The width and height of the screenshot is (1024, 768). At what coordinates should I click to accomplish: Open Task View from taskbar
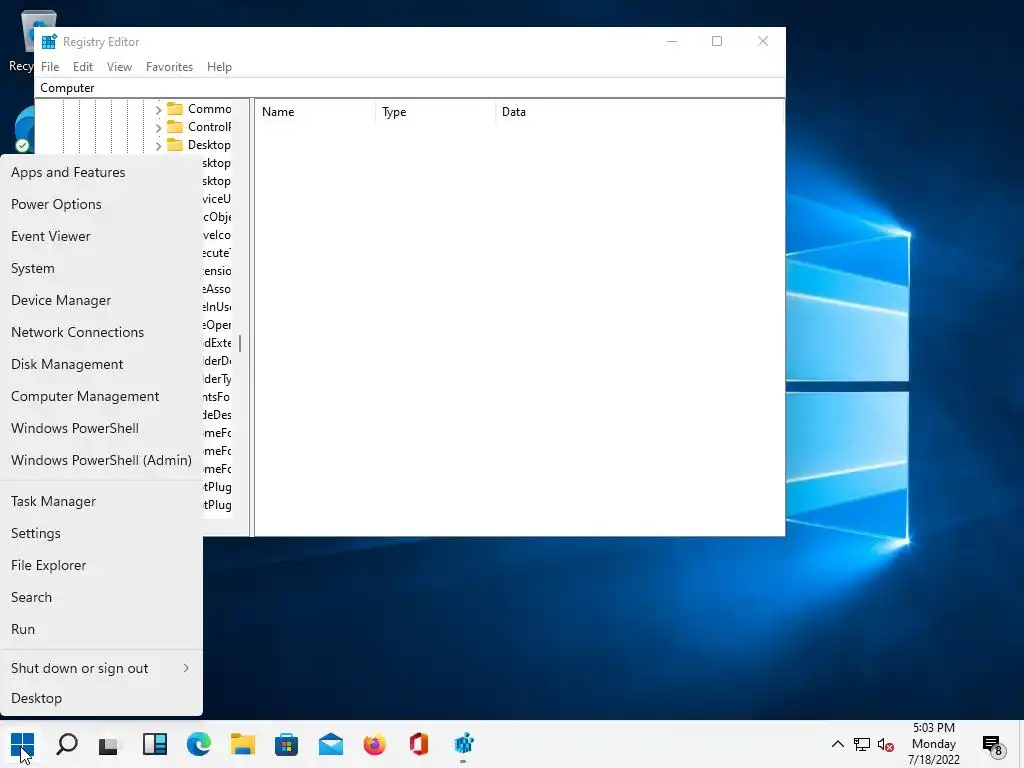pyautogui.click(x=109, y=744)
